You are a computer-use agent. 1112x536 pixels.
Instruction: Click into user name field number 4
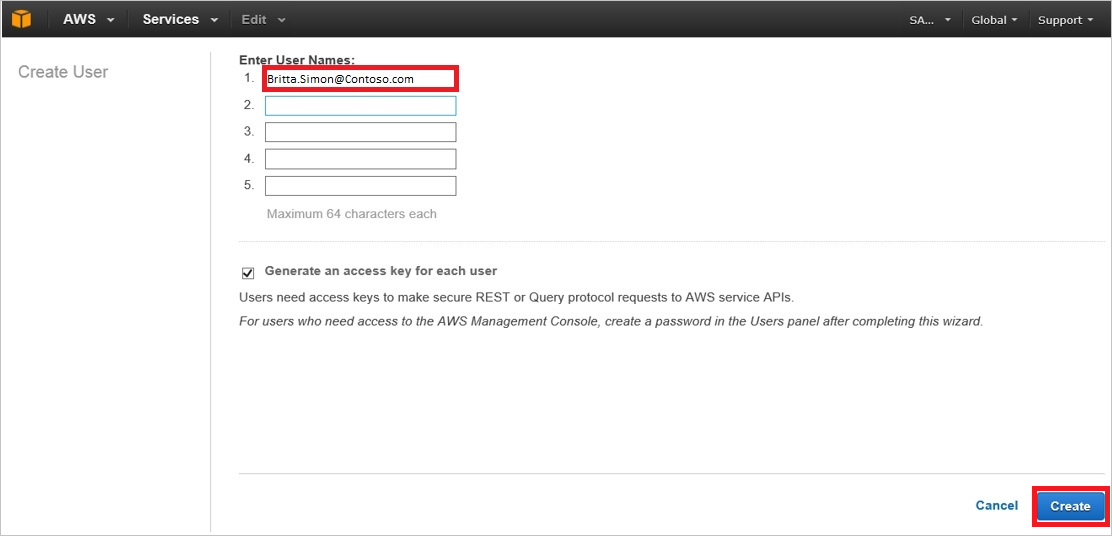click(360, 159)
